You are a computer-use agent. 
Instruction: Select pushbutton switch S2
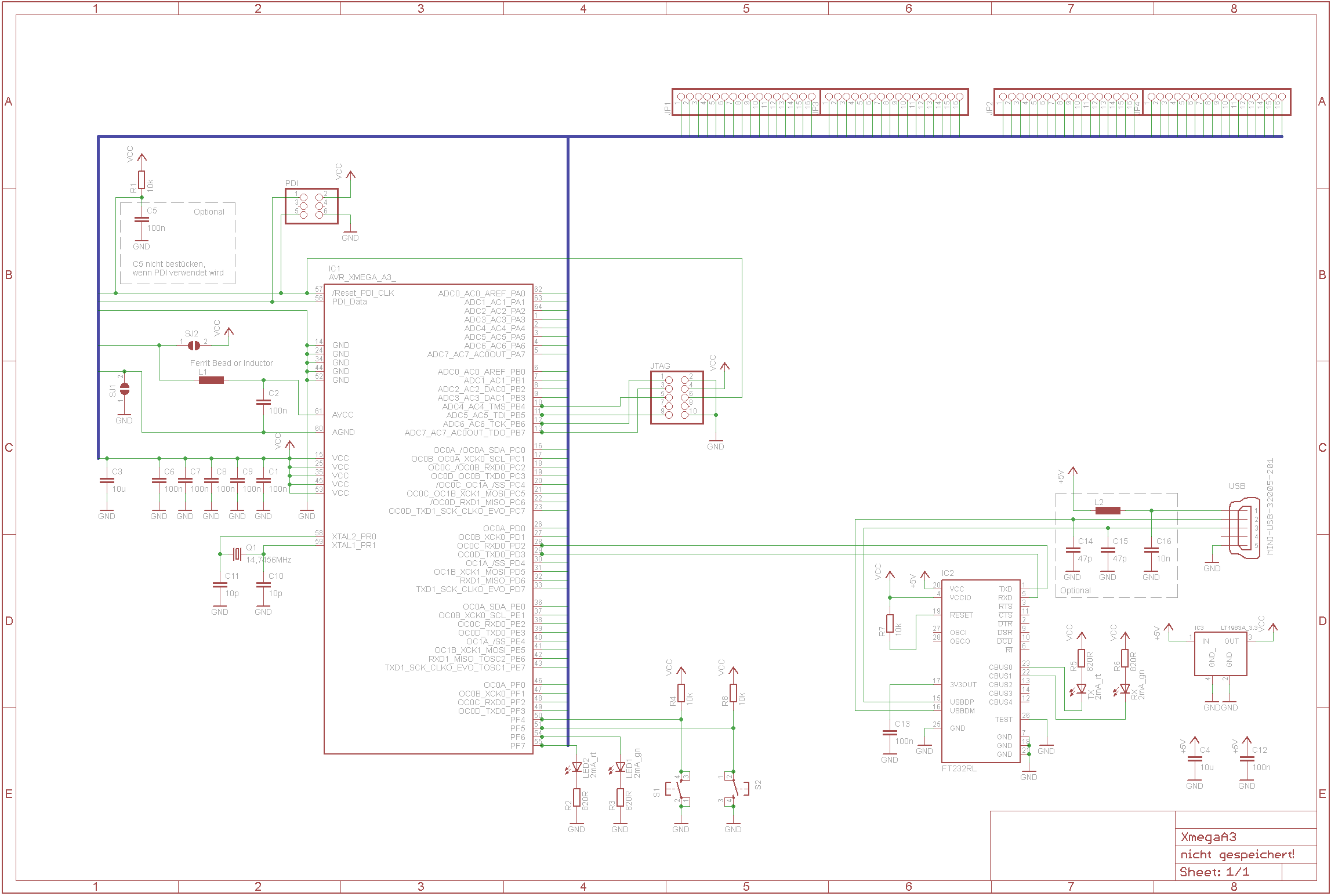[735, 789]
